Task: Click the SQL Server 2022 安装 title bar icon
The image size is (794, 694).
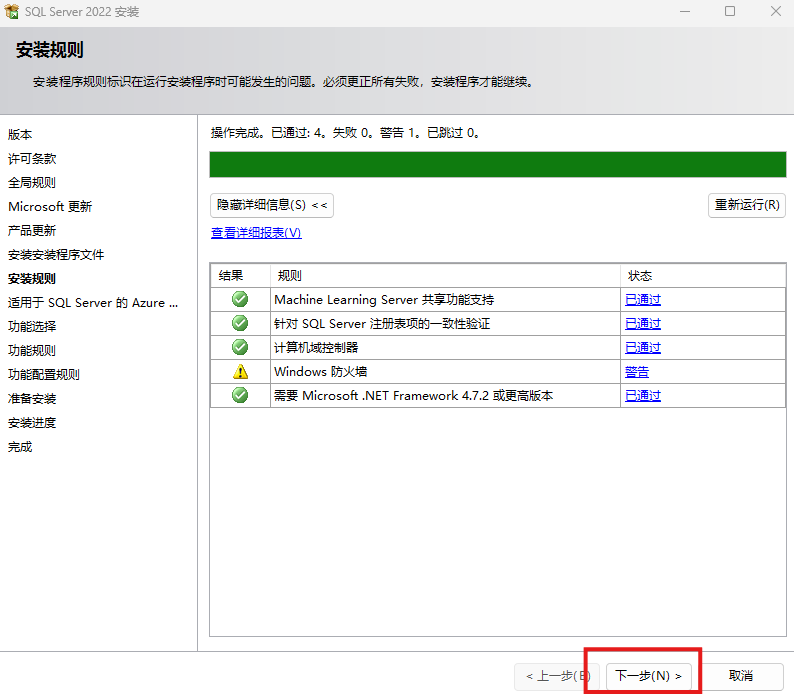Action: click(13, 12)
